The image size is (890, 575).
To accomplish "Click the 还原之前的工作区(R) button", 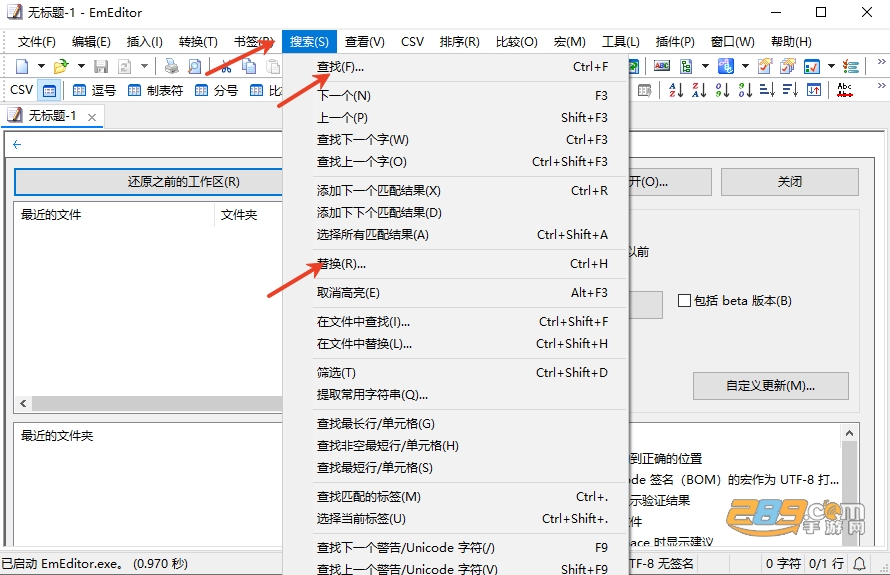I will point(149,182).
